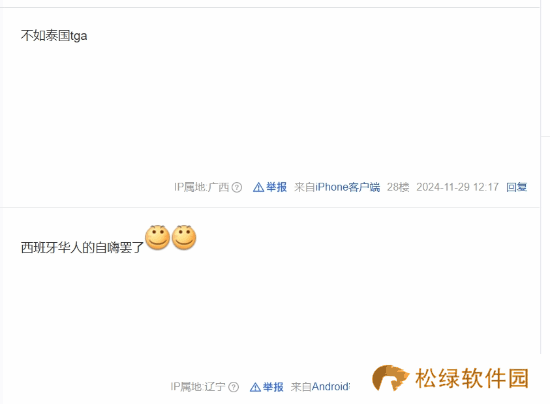Screen dimensions: 550x404
Task: Click the IP属地:广西 label
Action: (x=202, y=187)
